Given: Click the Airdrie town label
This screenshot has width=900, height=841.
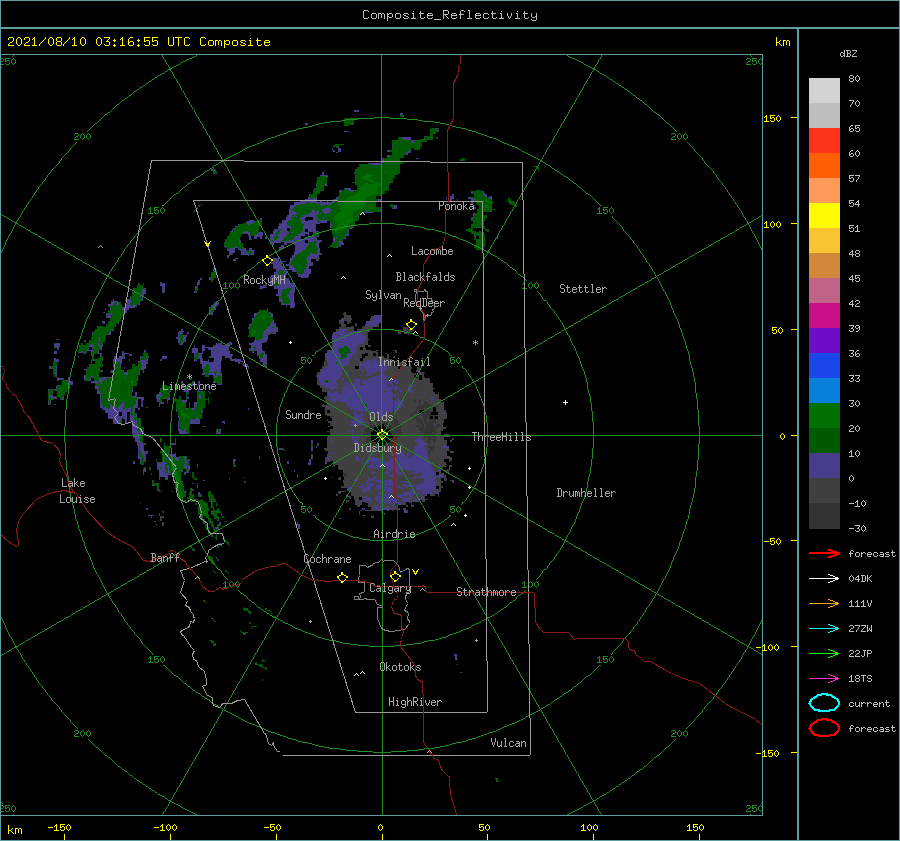Looking at the screenshot, I should 394,534.
